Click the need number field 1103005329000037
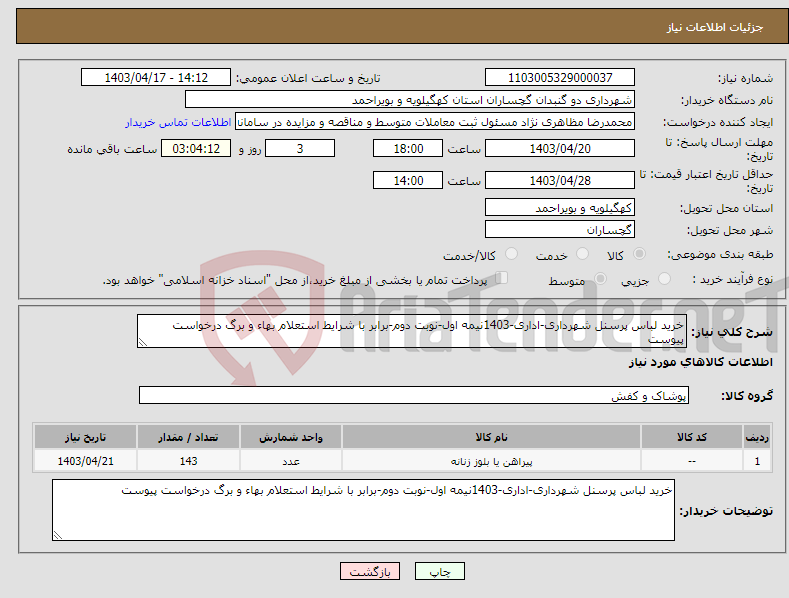Image resolution: width=789 pixels, height=598 pixels. point(560,78)
